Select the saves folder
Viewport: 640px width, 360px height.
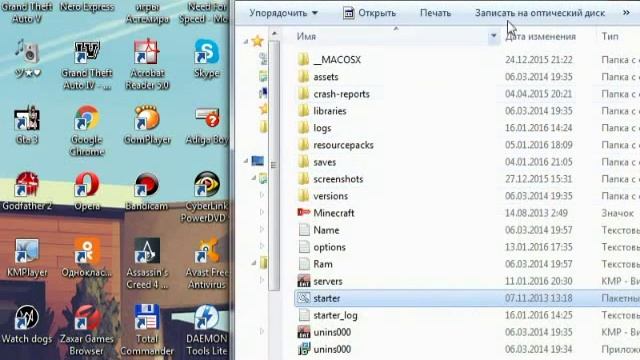coord(317,162)
